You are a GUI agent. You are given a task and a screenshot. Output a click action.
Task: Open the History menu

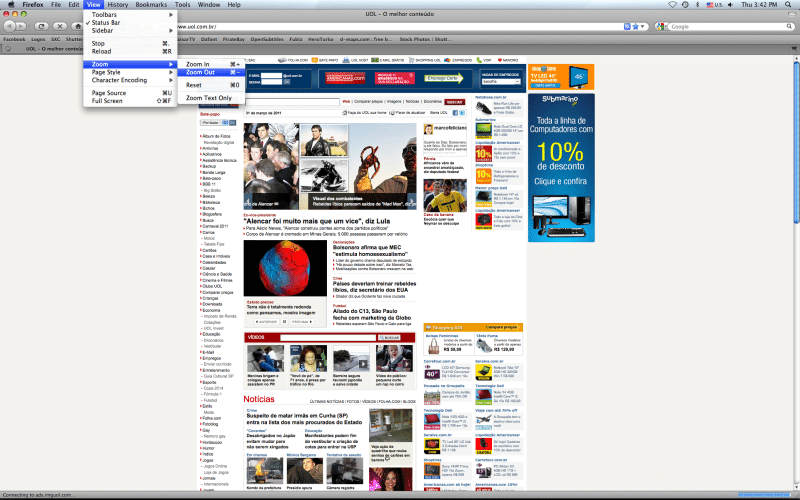118,5
